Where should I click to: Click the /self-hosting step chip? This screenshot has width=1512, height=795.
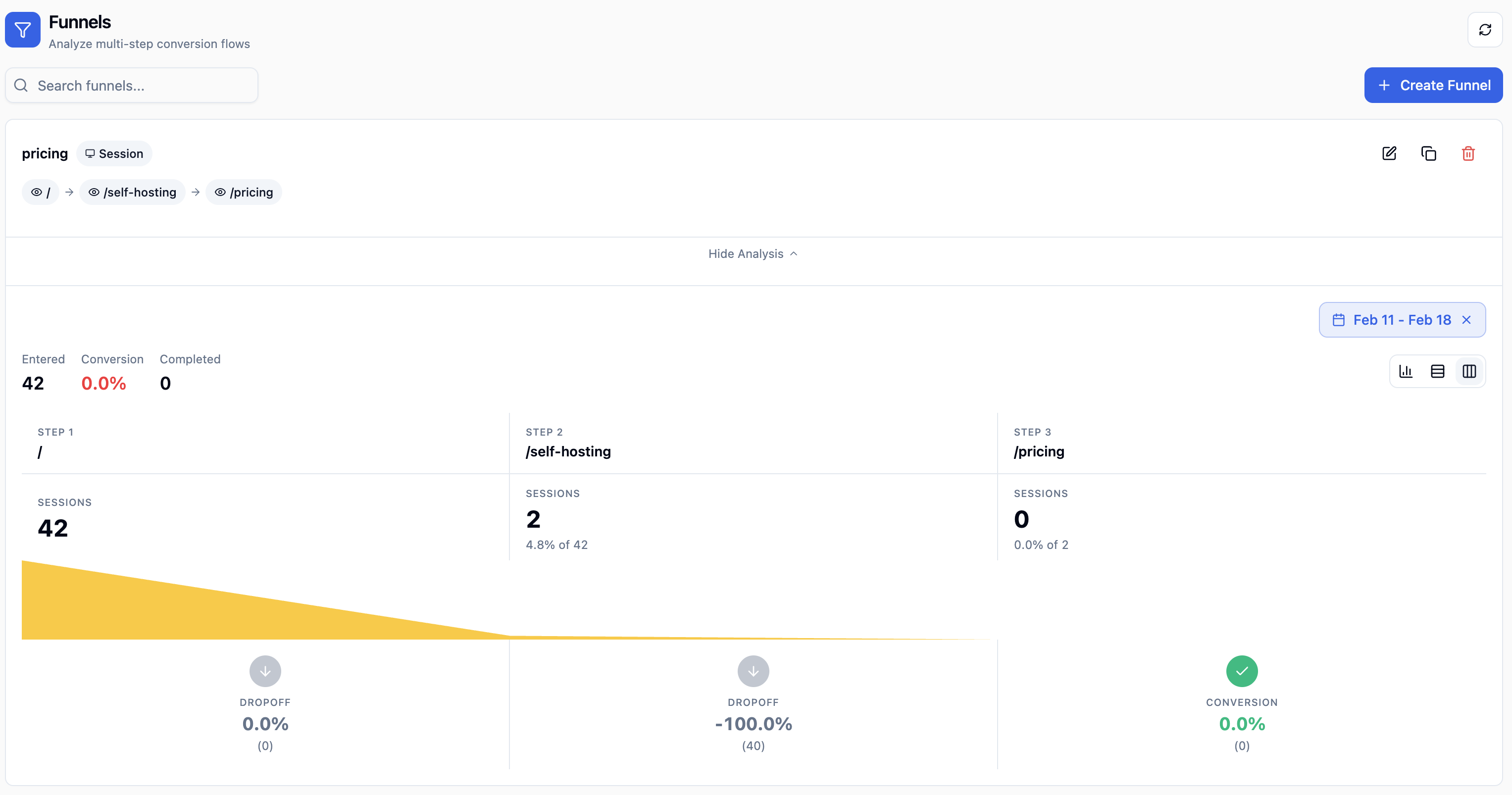click(x=132, y=193)
